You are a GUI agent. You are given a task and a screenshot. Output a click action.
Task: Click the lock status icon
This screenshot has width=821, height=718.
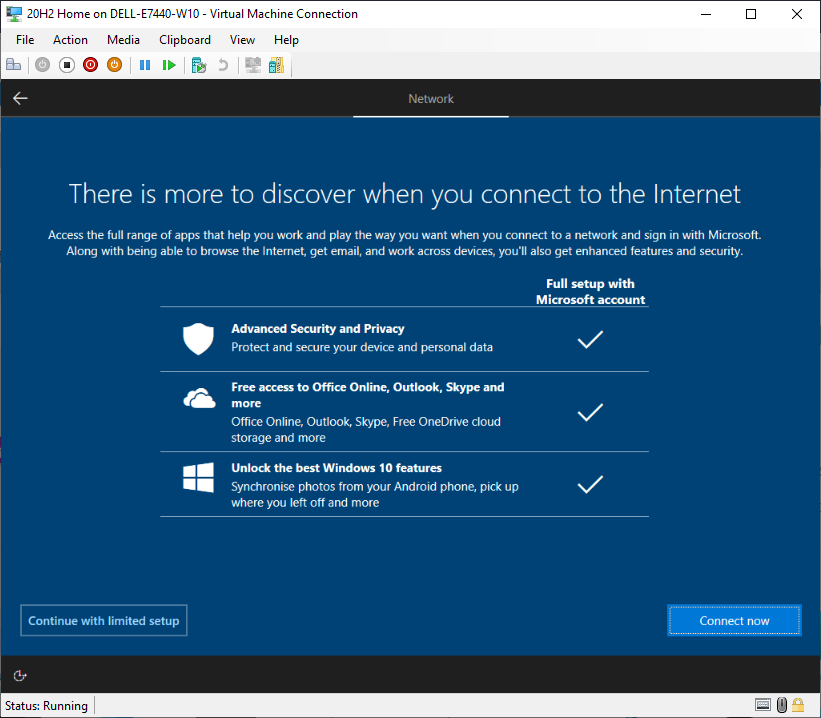pos(798,705)
